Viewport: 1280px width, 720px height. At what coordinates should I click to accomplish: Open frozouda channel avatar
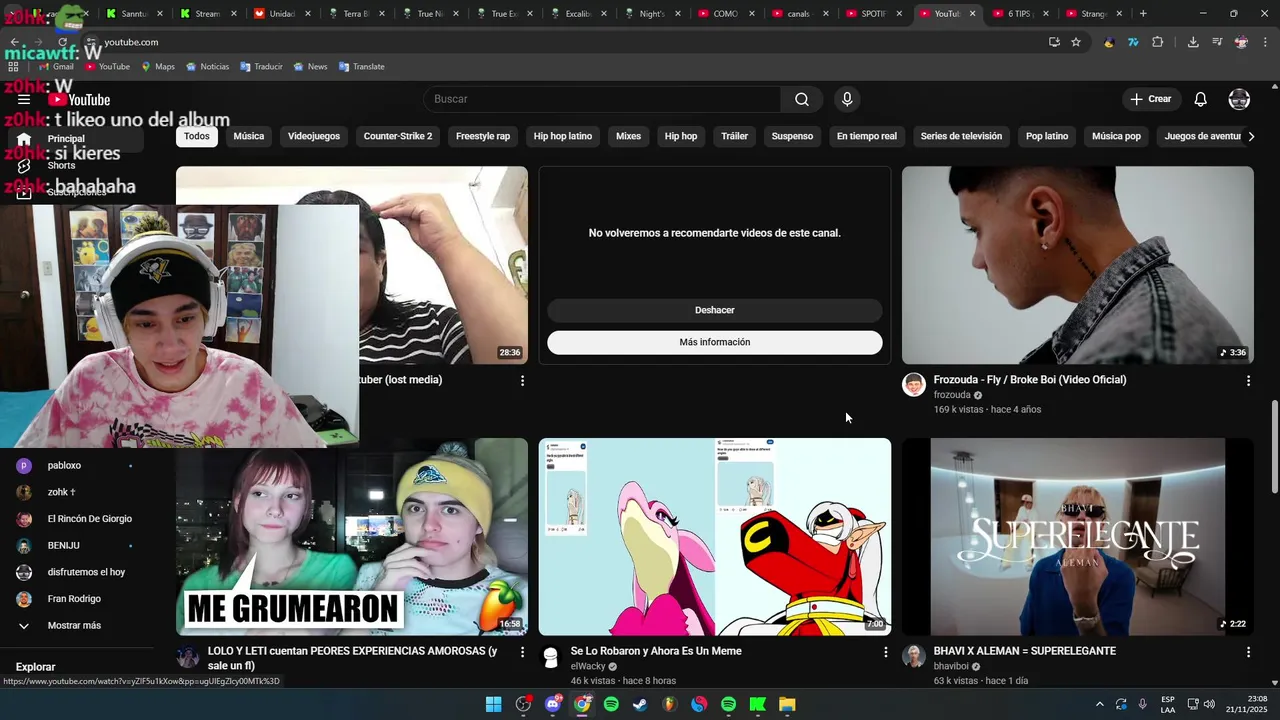pyautogui.click(x=914, y=385)
